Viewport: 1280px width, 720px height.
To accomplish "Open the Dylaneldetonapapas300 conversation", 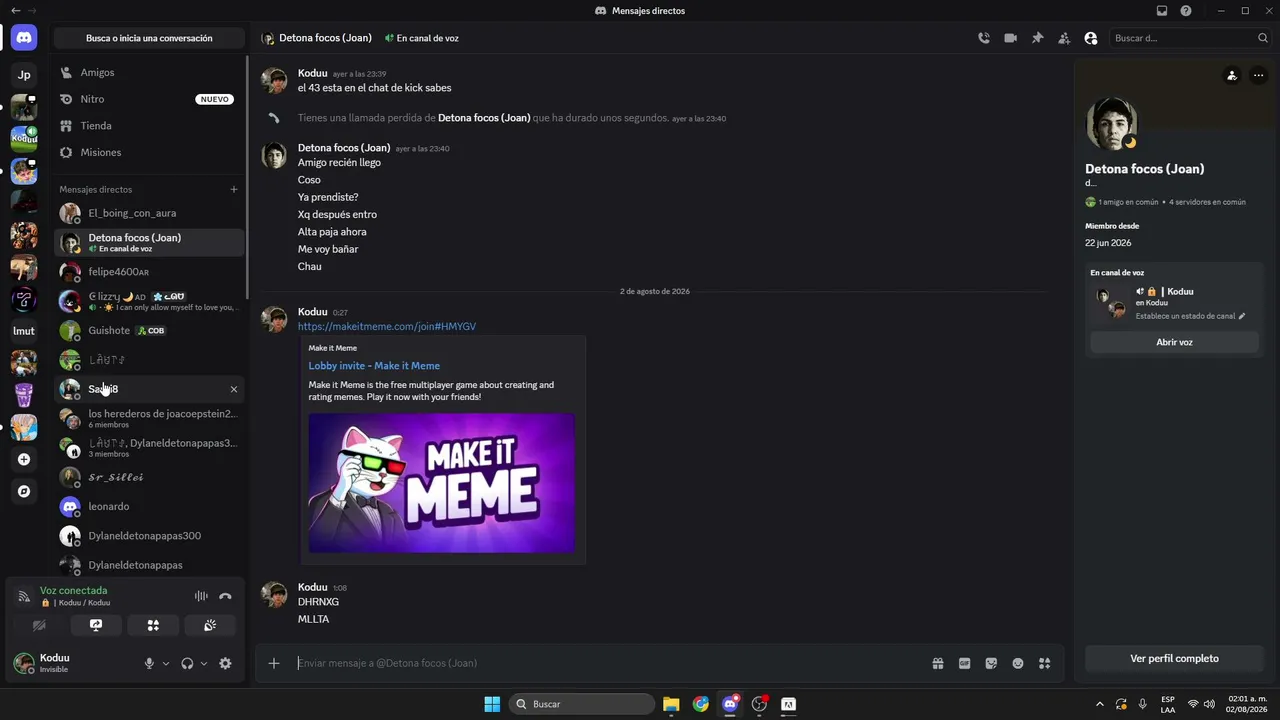I will (x=149, y=536).
